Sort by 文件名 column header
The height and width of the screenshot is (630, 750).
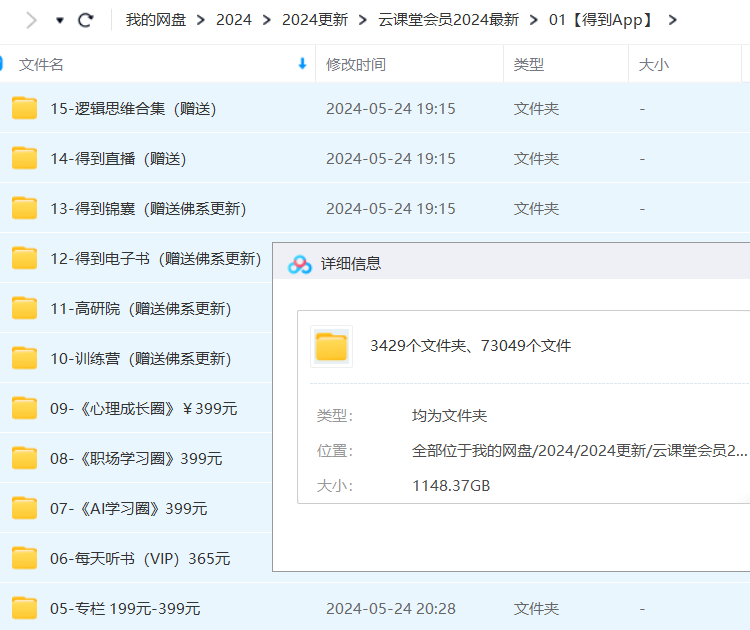(41, 64)
